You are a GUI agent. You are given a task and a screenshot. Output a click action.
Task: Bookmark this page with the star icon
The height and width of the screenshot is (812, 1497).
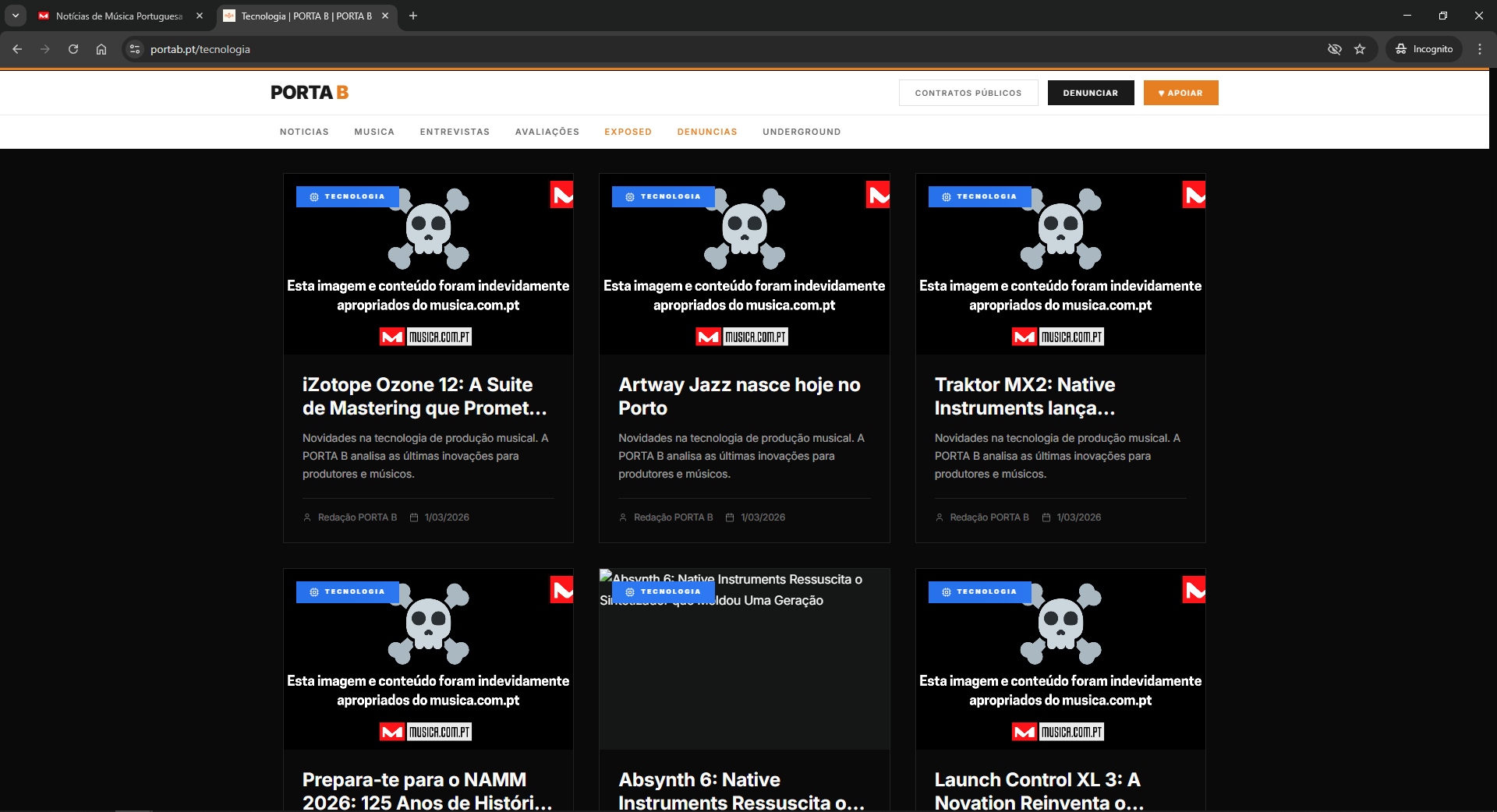tap(1360, 49)
